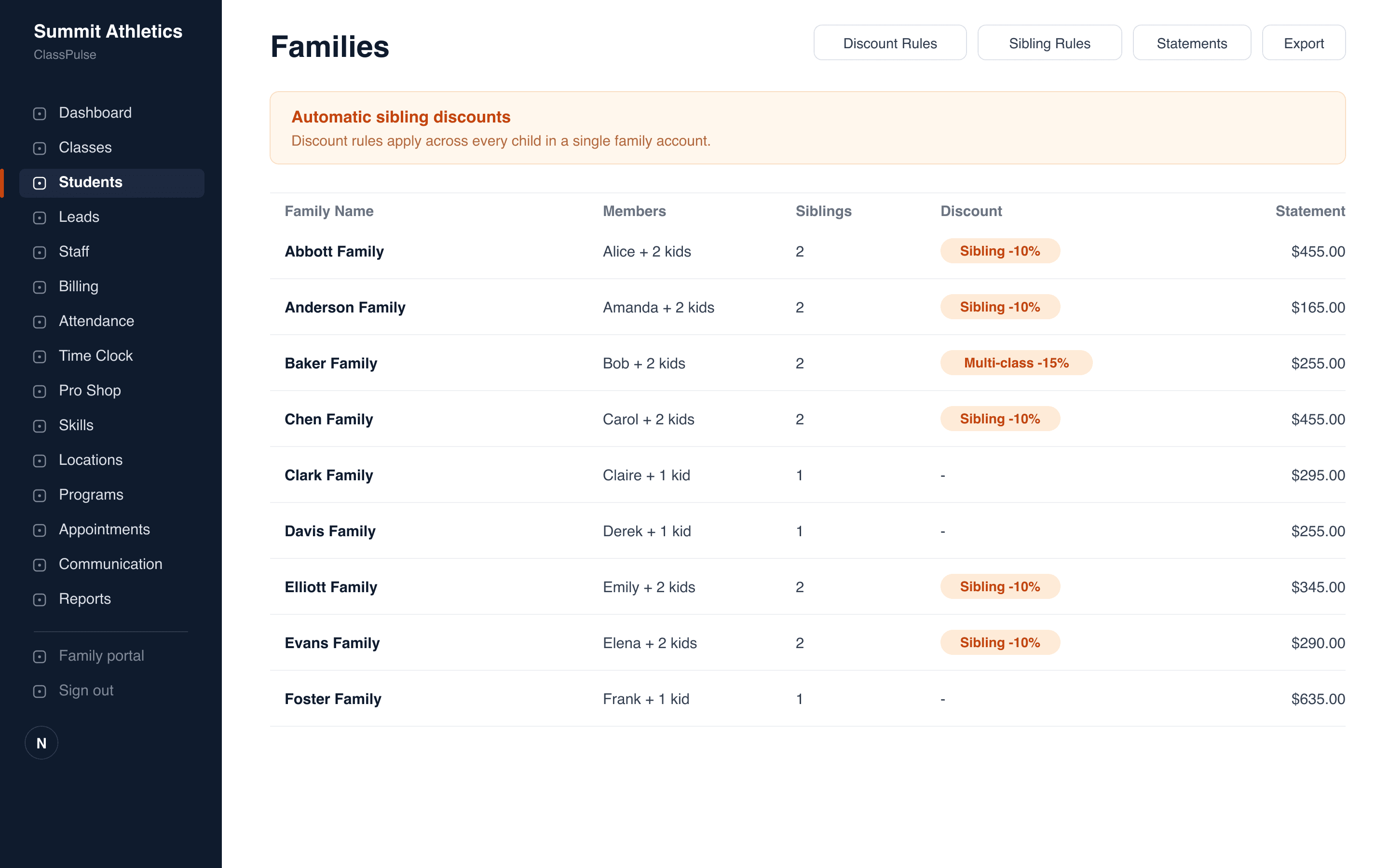Open the Communication section

pyautogui.click(x=112, y=564)
